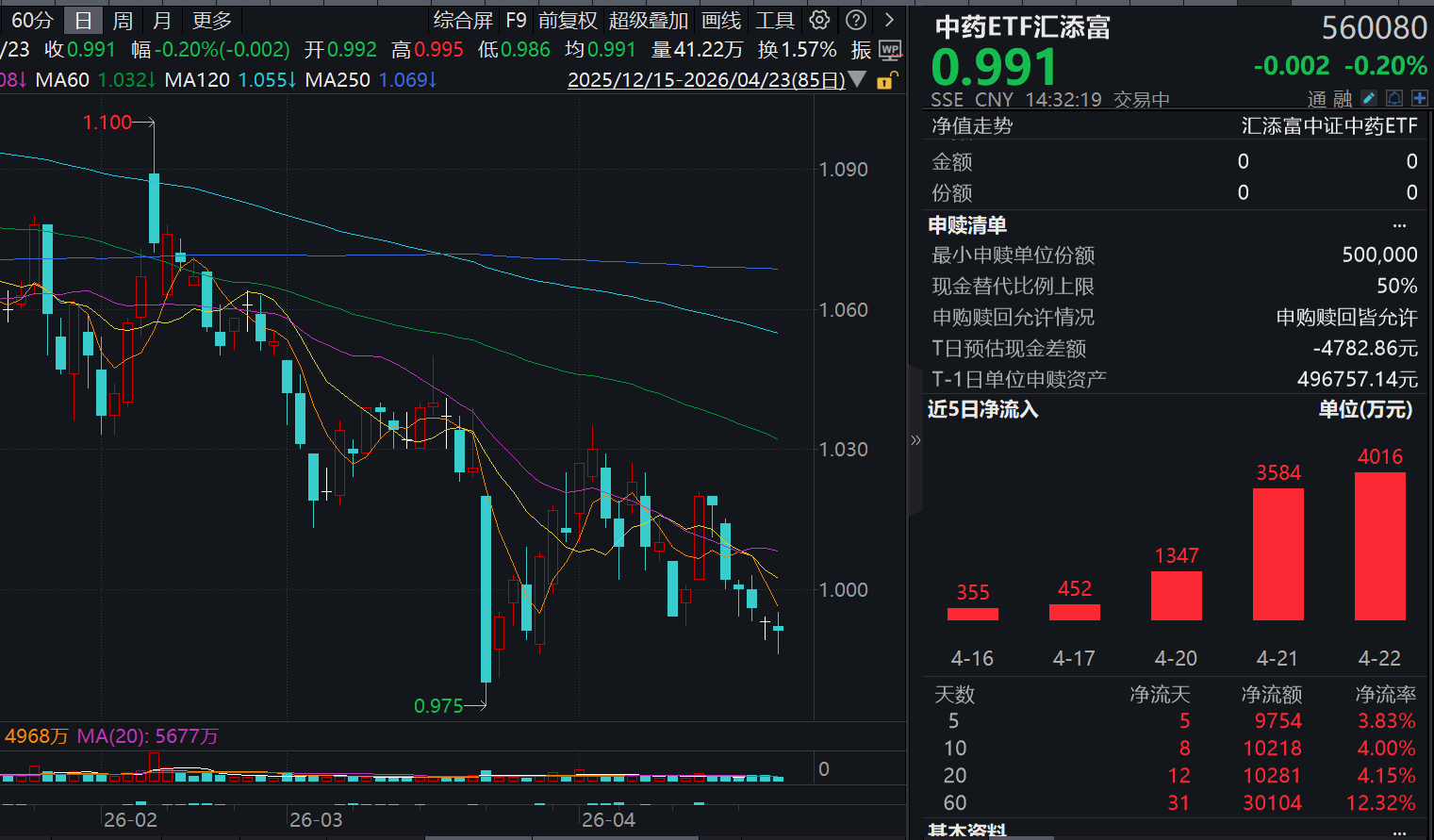Collapse the right panel with double chevron
1434x840 pixels.
(x=915, y=440)
